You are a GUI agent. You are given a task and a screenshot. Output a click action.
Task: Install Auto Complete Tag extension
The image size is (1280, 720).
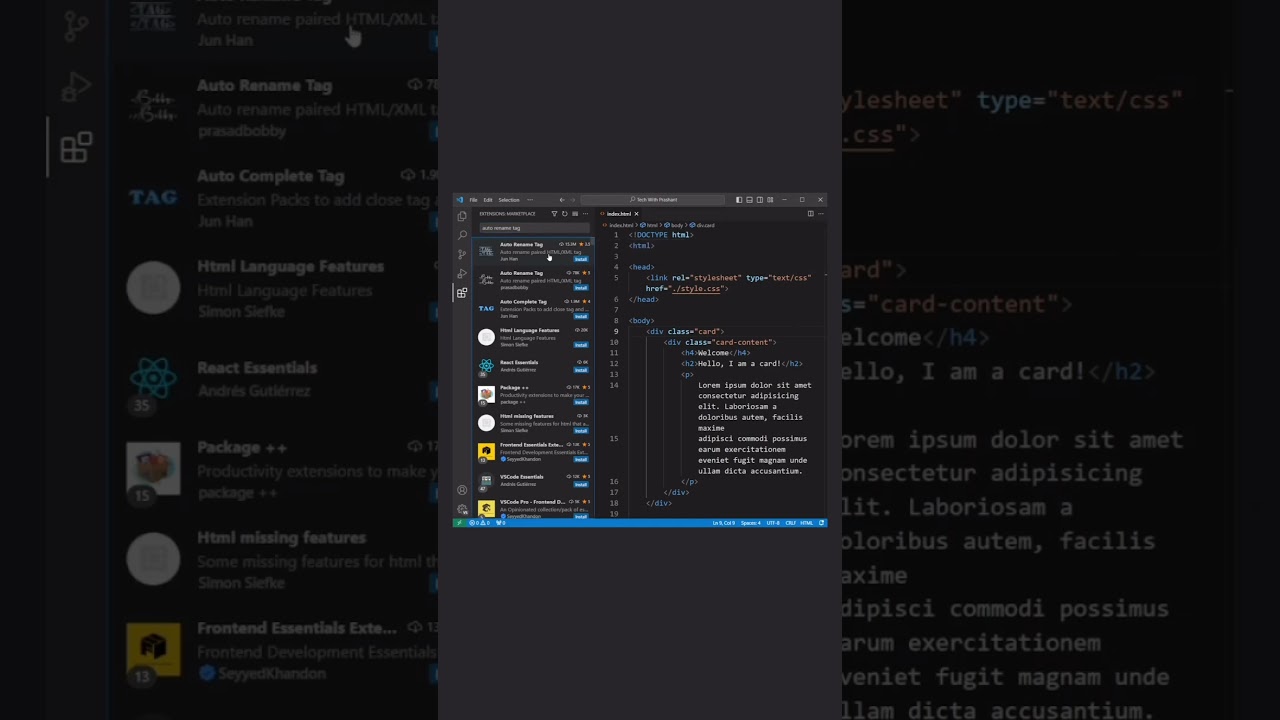[x=581, y=316]
